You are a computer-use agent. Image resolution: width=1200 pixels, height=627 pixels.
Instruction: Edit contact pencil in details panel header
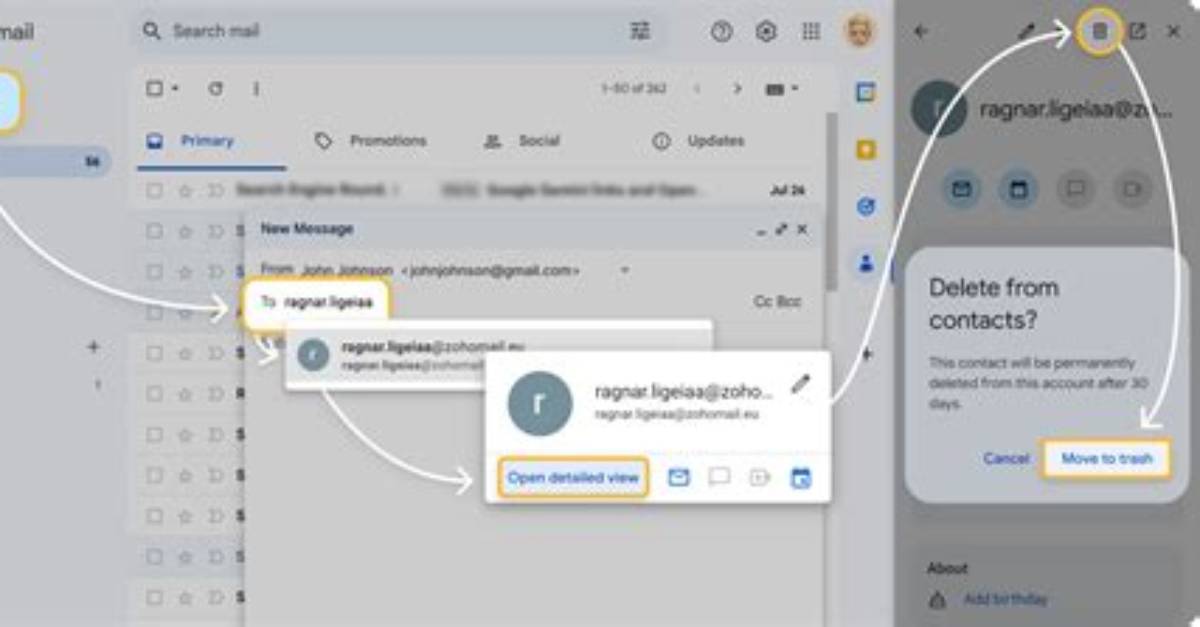(1025, 31)
